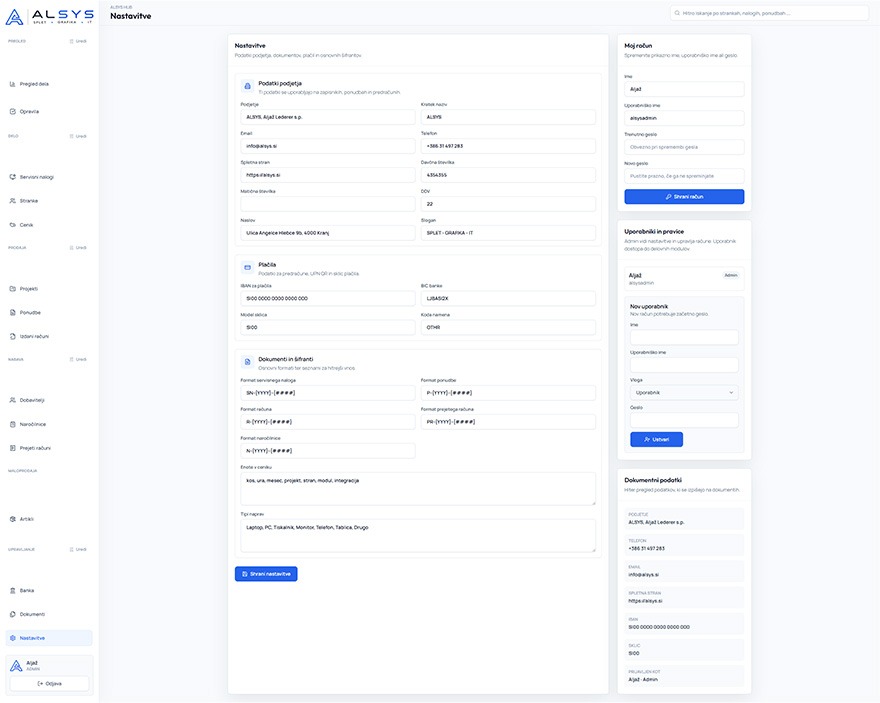
Task: Click the Koda namena field
Action: (508, 328)
